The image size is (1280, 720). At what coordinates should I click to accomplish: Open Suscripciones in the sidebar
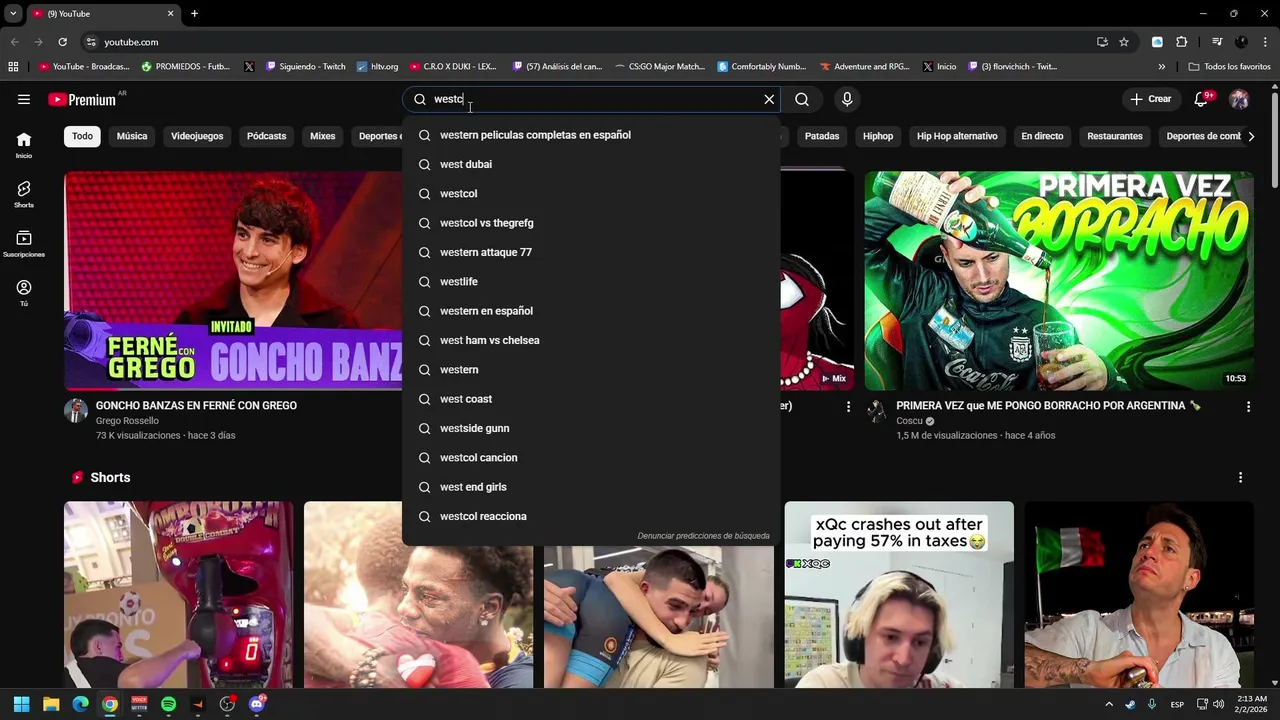[24, 244]
